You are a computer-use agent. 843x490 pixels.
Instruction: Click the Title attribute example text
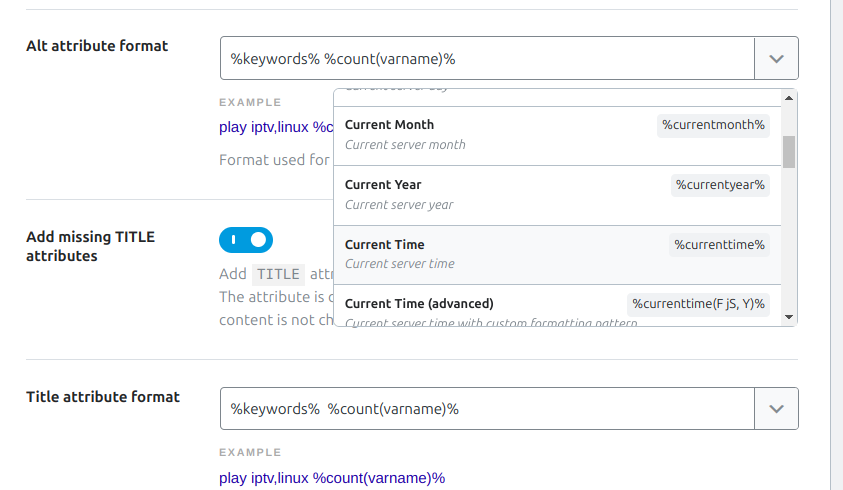coord(332,478)
